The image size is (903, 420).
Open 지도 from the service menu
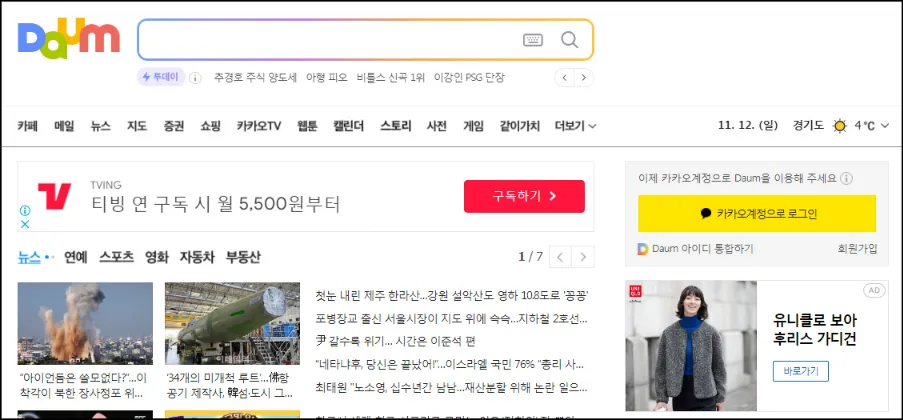tap(137, 126)
